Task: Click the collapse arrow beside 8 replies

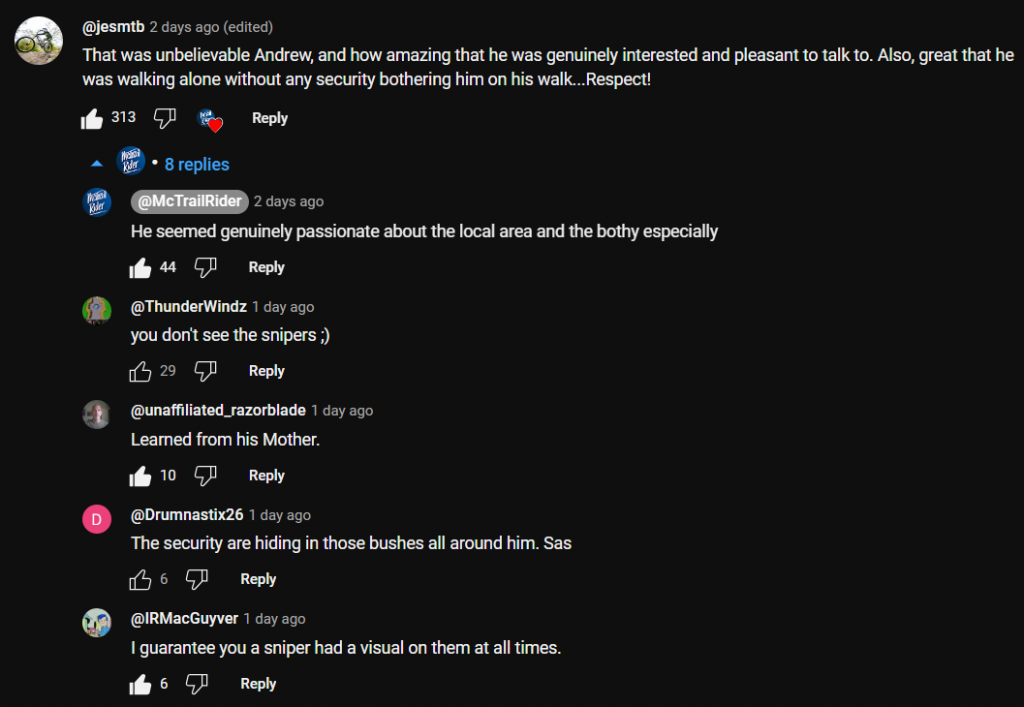Action: pyautogui.click(x=97, y=164)
